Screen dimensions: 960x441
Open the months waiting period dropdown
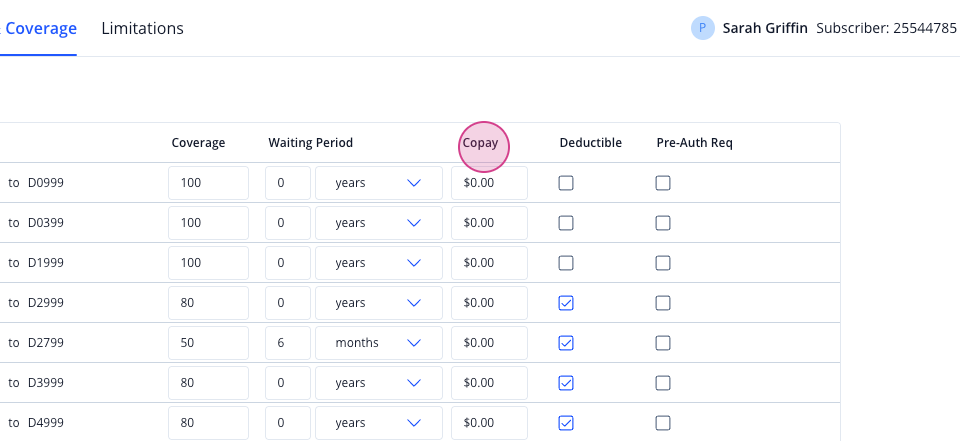tap(379, 342)
